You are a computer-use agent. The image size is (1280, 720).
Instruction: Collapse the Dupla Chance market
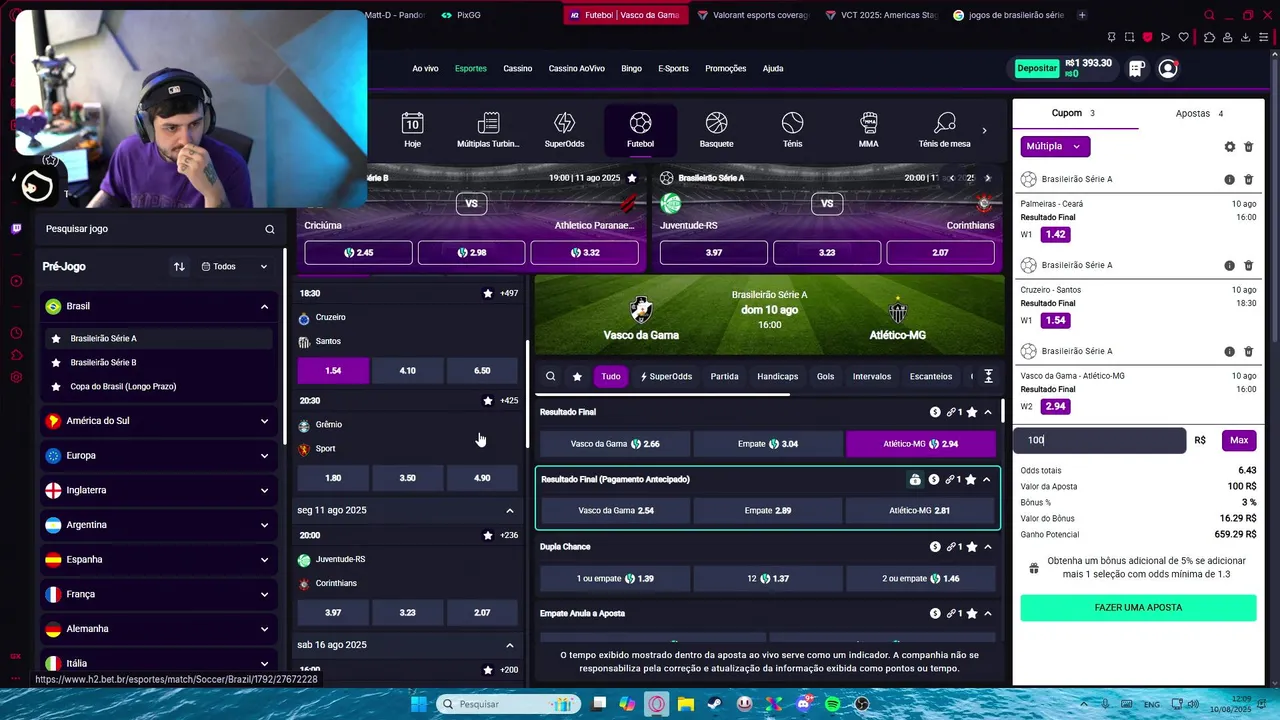click(988, 547)
